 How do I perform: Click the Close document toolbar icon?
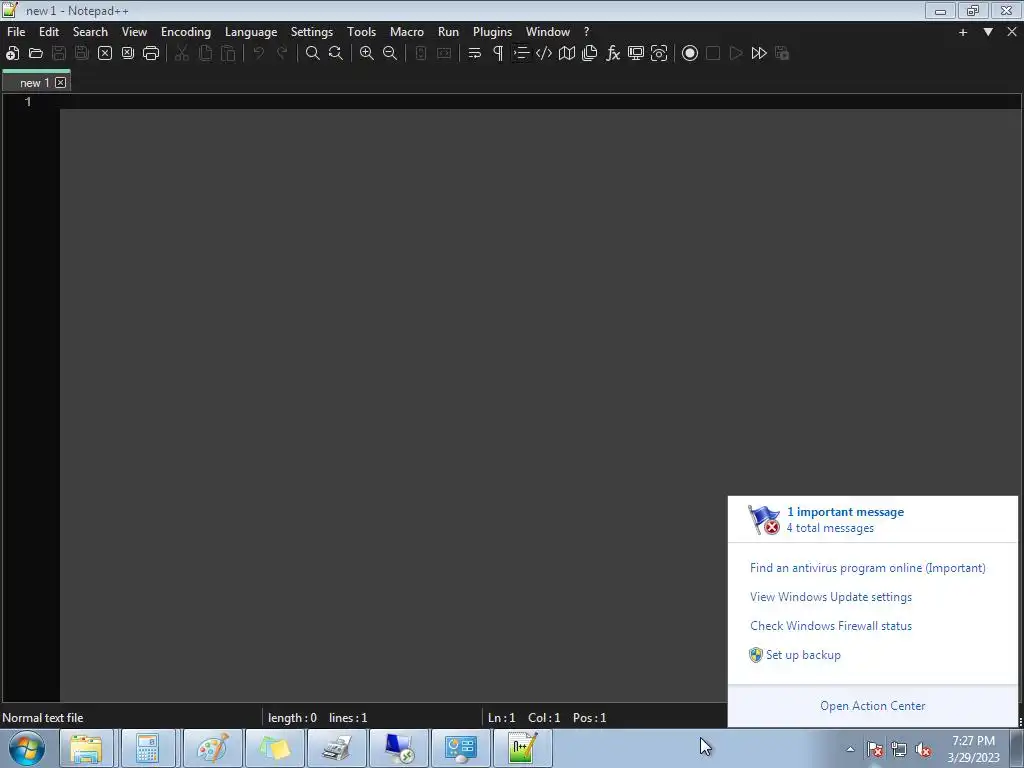(105, 54)
